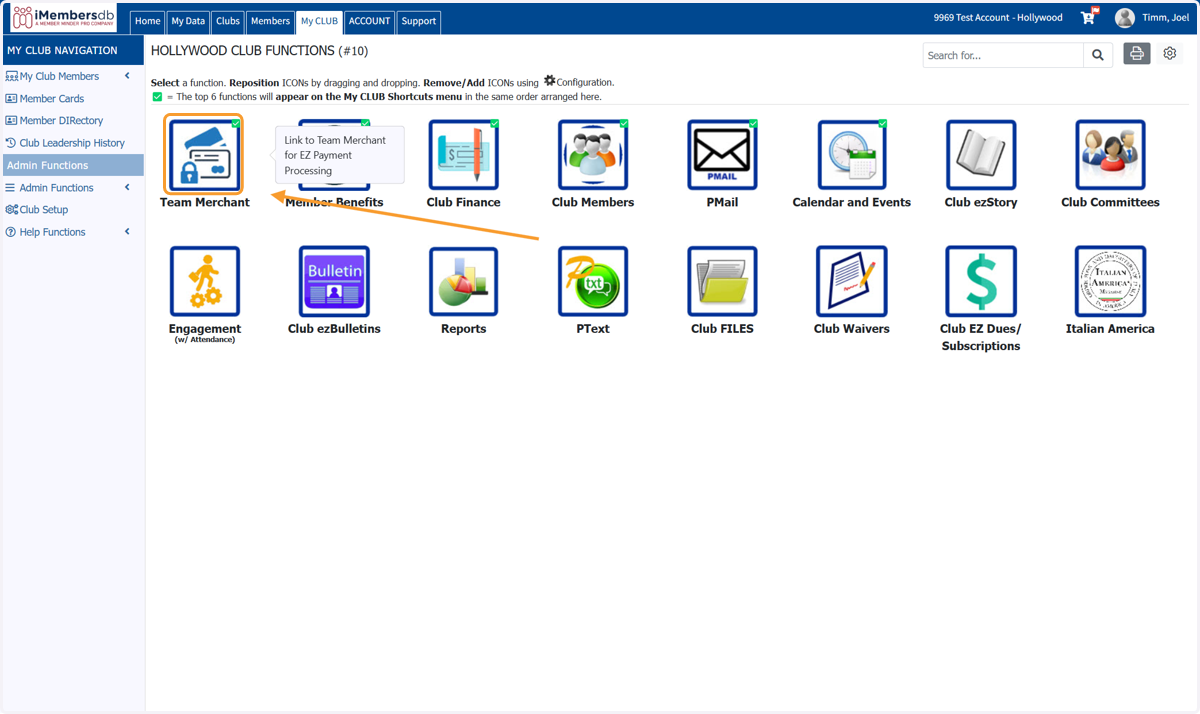
Task: Switch to the My Data tab
Action: tap(188, 21)
